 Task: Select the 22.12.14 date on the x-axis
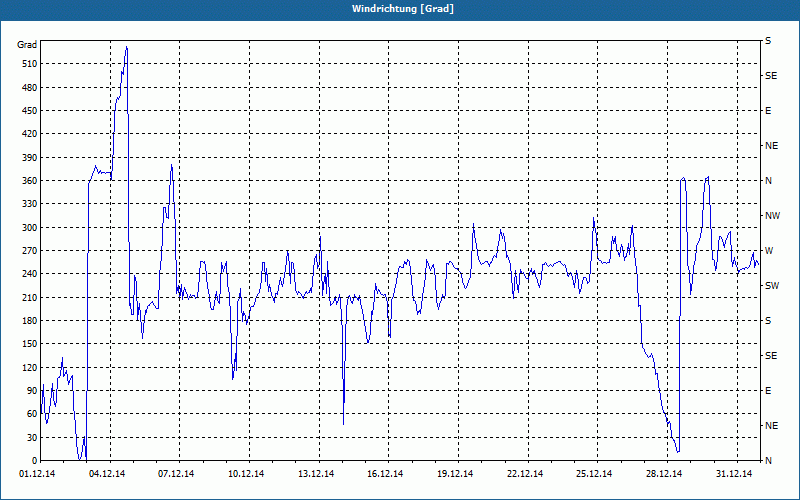pos(526,474)
